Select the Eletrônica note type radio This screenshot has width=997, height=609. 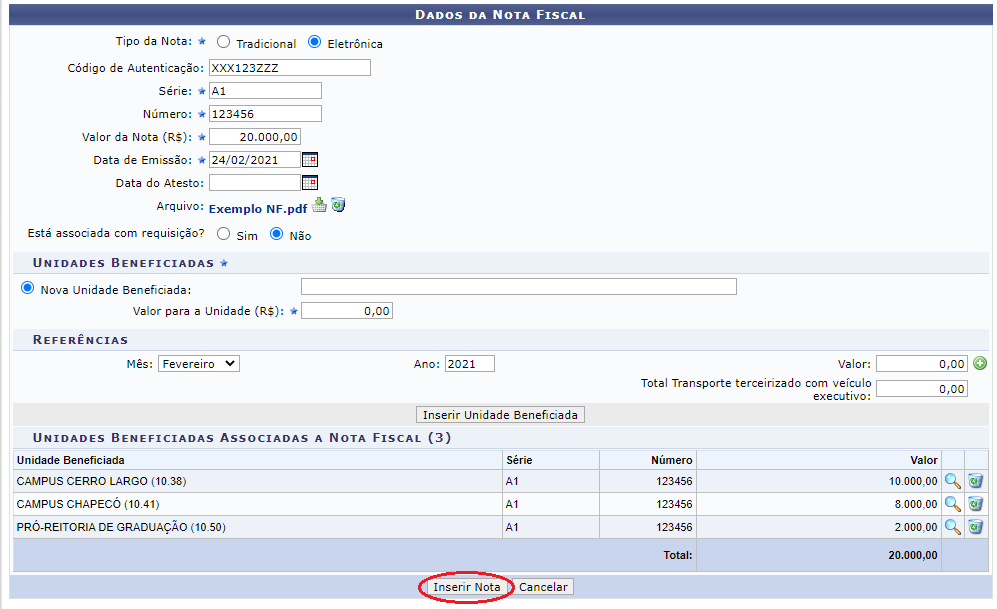pos(314,42)
